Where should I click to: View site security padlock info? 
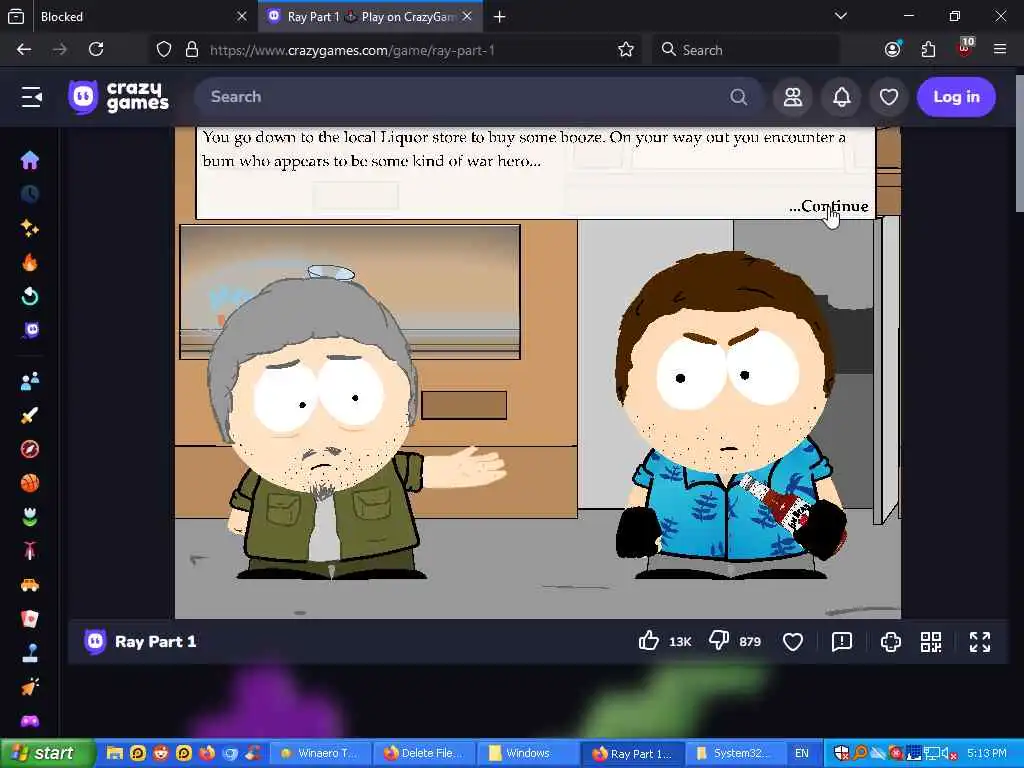(191, 50)
